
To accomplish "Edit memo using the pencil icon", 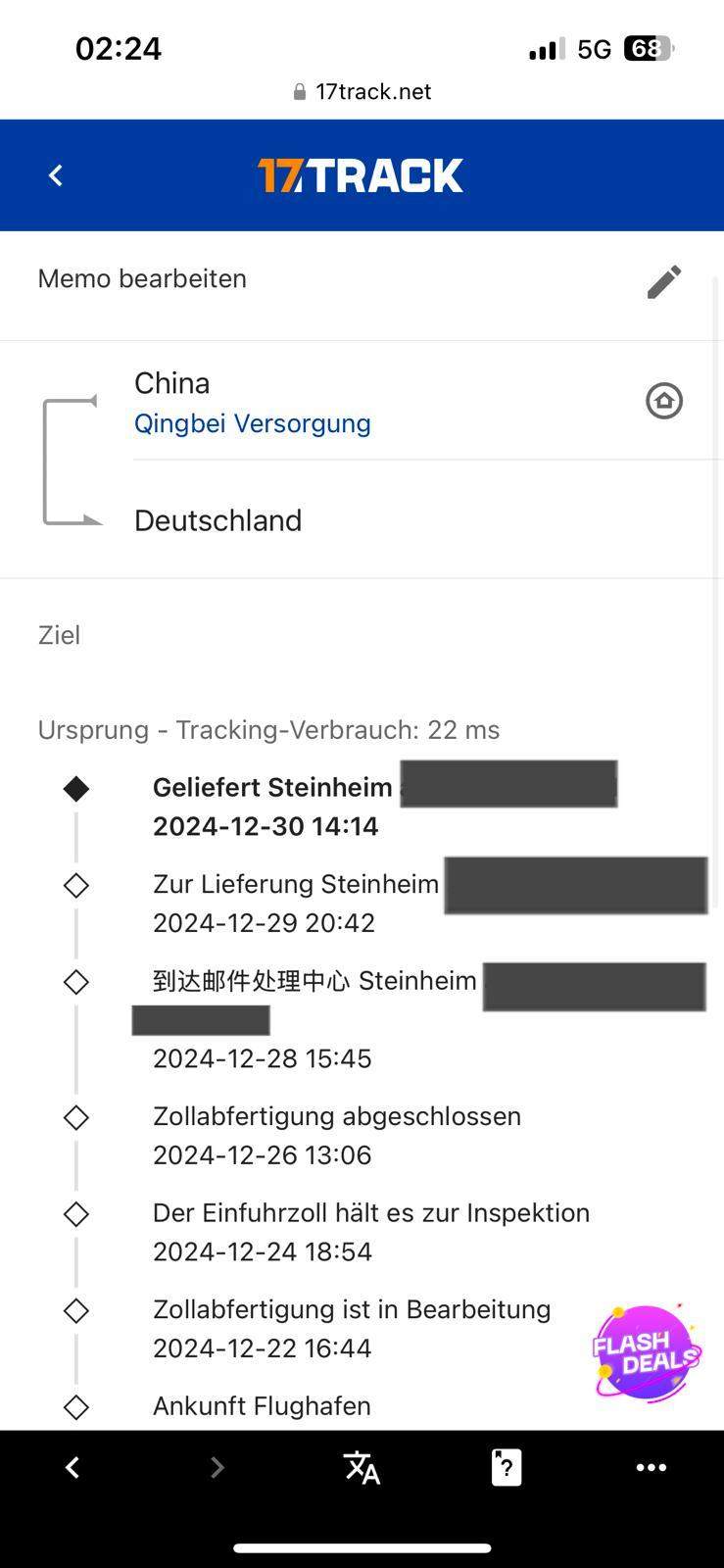I will (x=663, y=281).
